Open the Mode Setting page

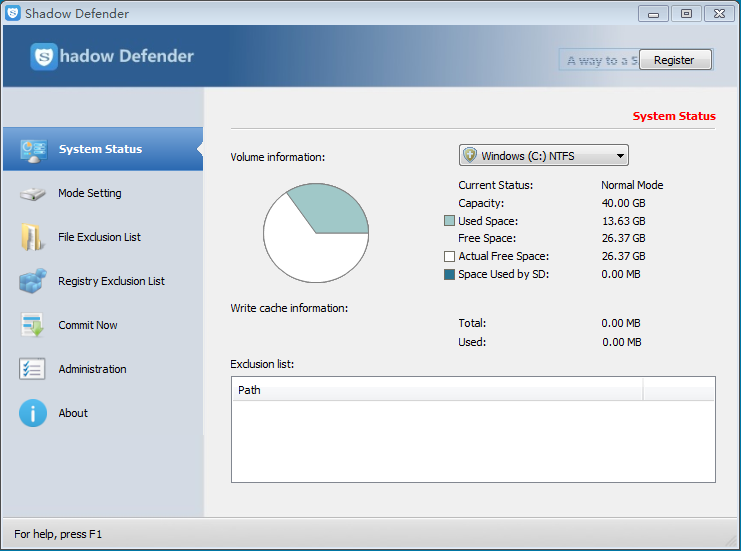click(90, 193)
